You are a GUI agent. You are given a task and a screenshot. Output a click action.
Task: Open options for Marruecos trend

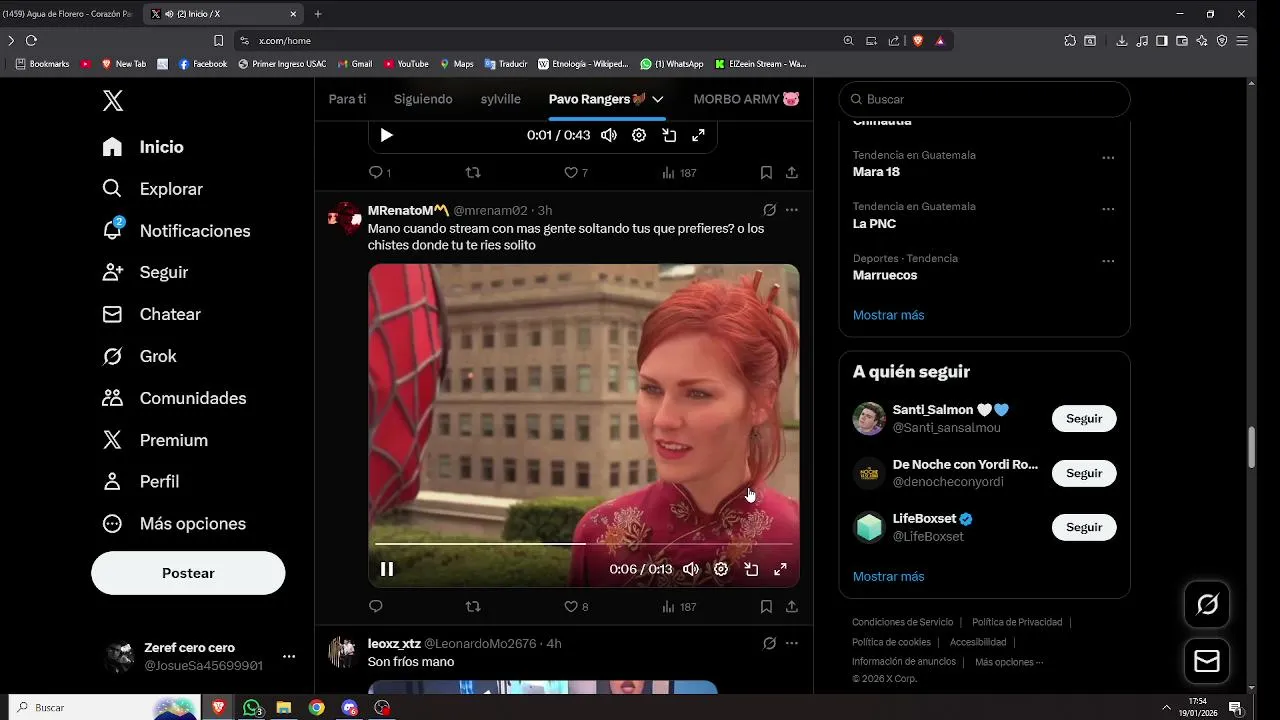click(x=1108, y=261)
